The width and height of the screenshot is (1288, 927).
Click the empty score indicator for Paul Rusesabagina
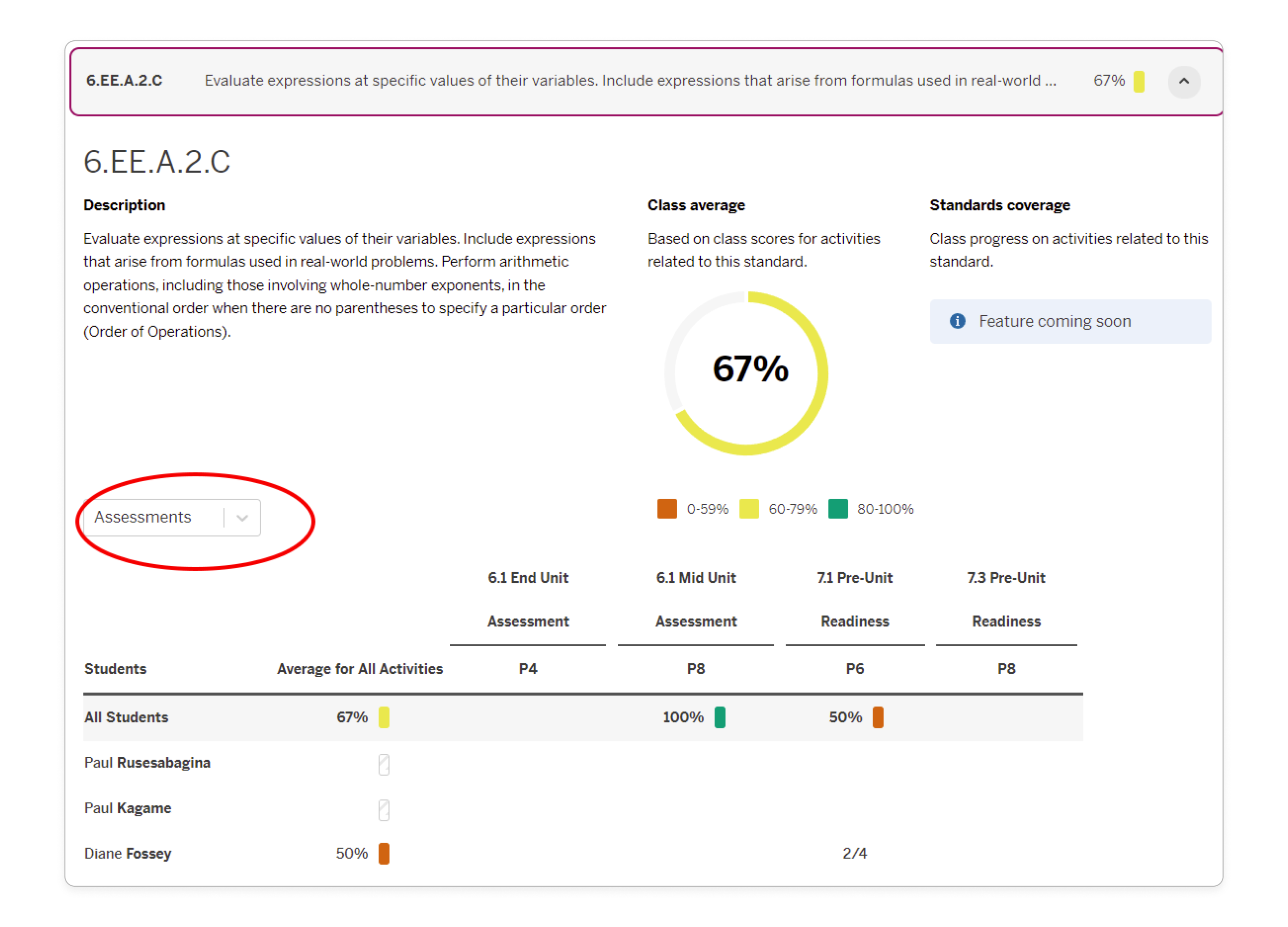click(x=384, y=764)
